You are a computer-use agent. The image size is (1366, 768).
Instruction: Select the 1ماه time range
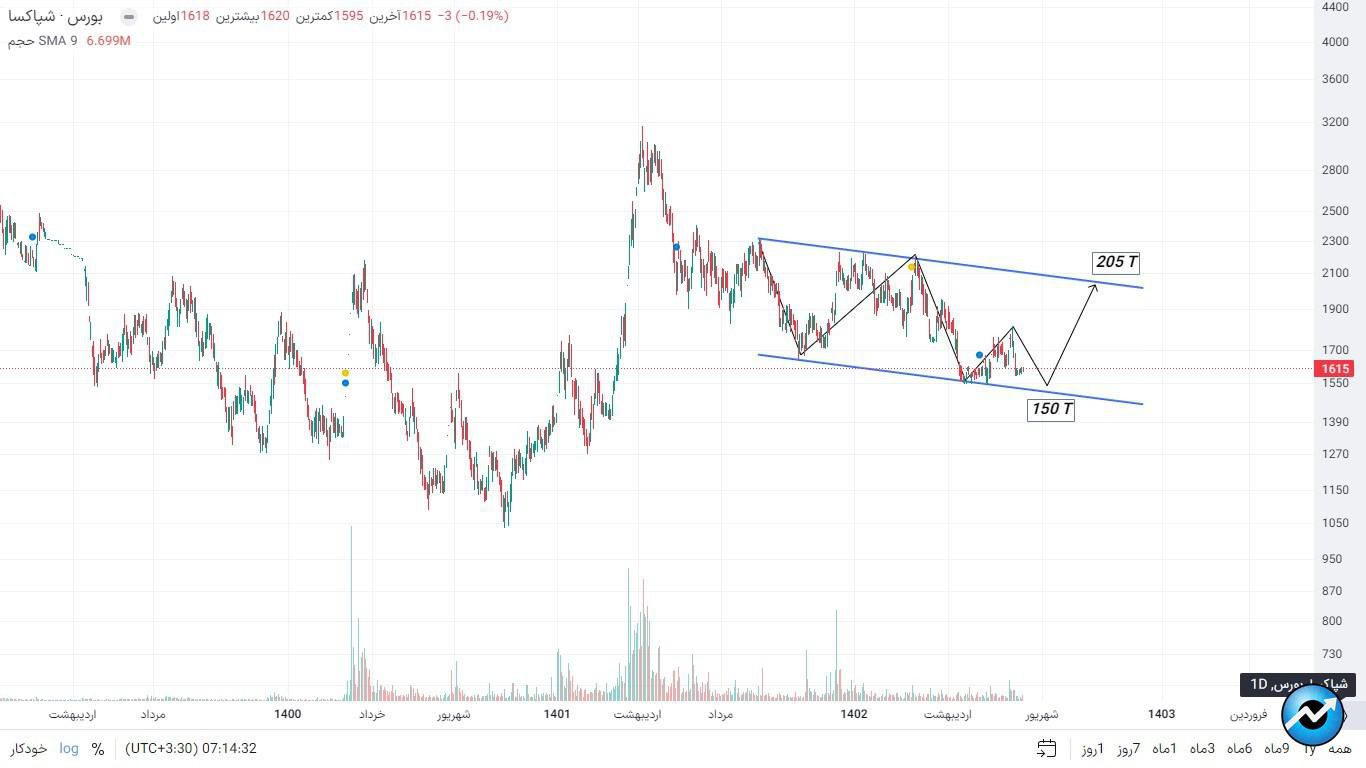point(1165,748)
